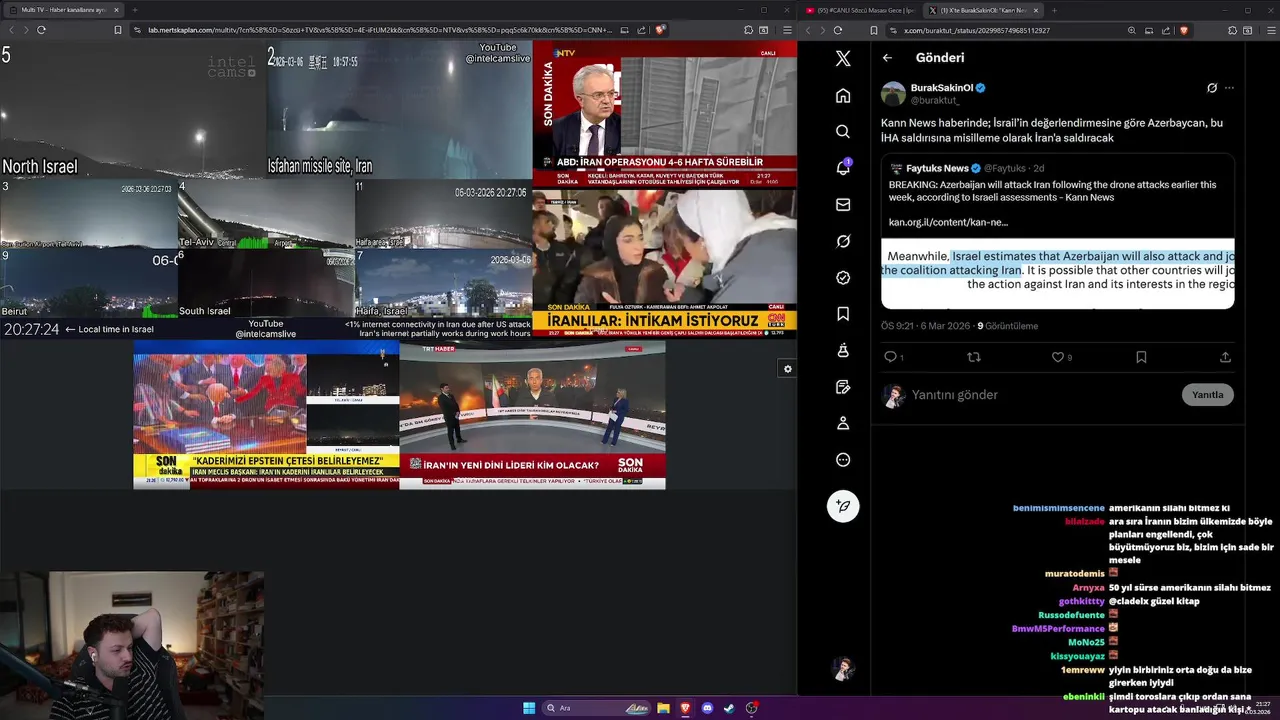Screen dimensions: 1280x720
Task: Open Bookmarks in X sidebar
Action: (843, 314)
